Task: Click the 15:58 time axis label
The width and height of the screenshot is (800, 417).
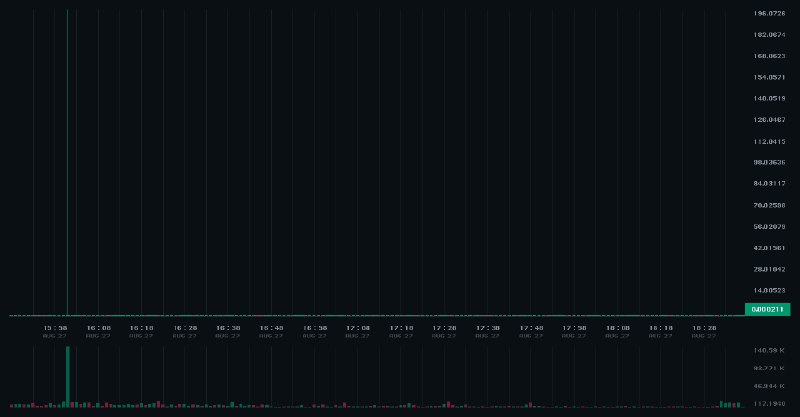Action: click(x=55, y=328)
